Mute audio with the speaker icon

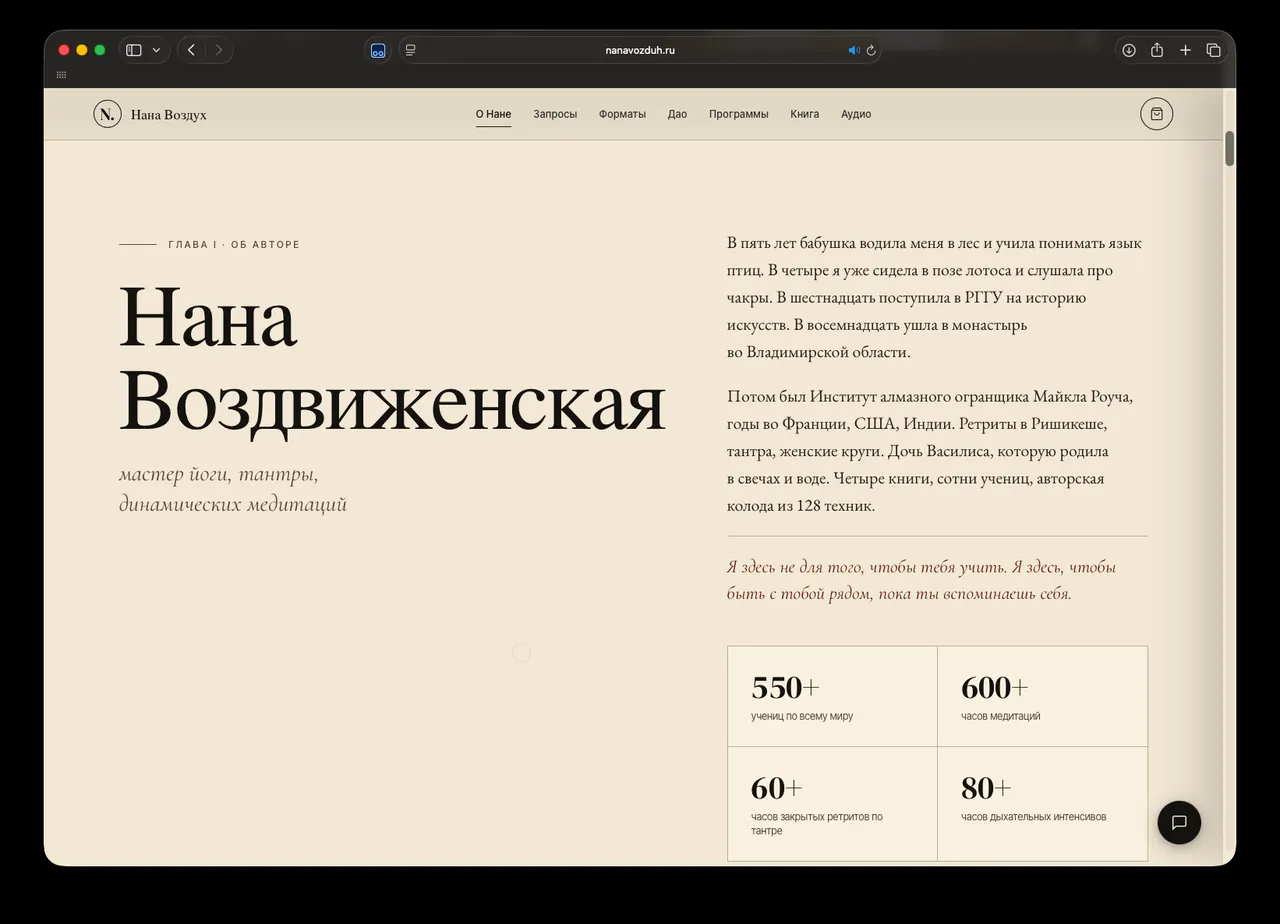854,50
